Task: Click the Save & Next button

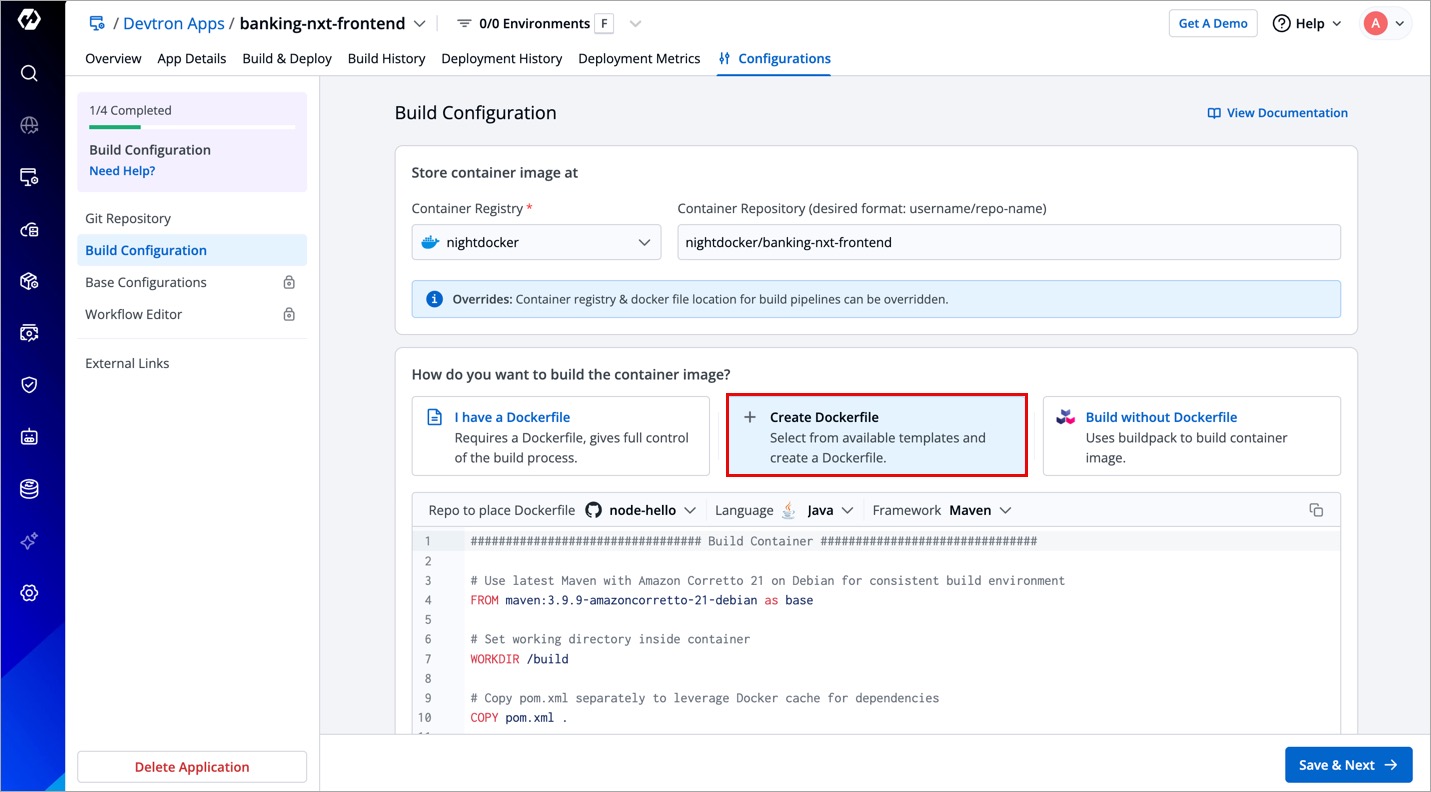Action: pyautogui.click(x=1348, y=765)
